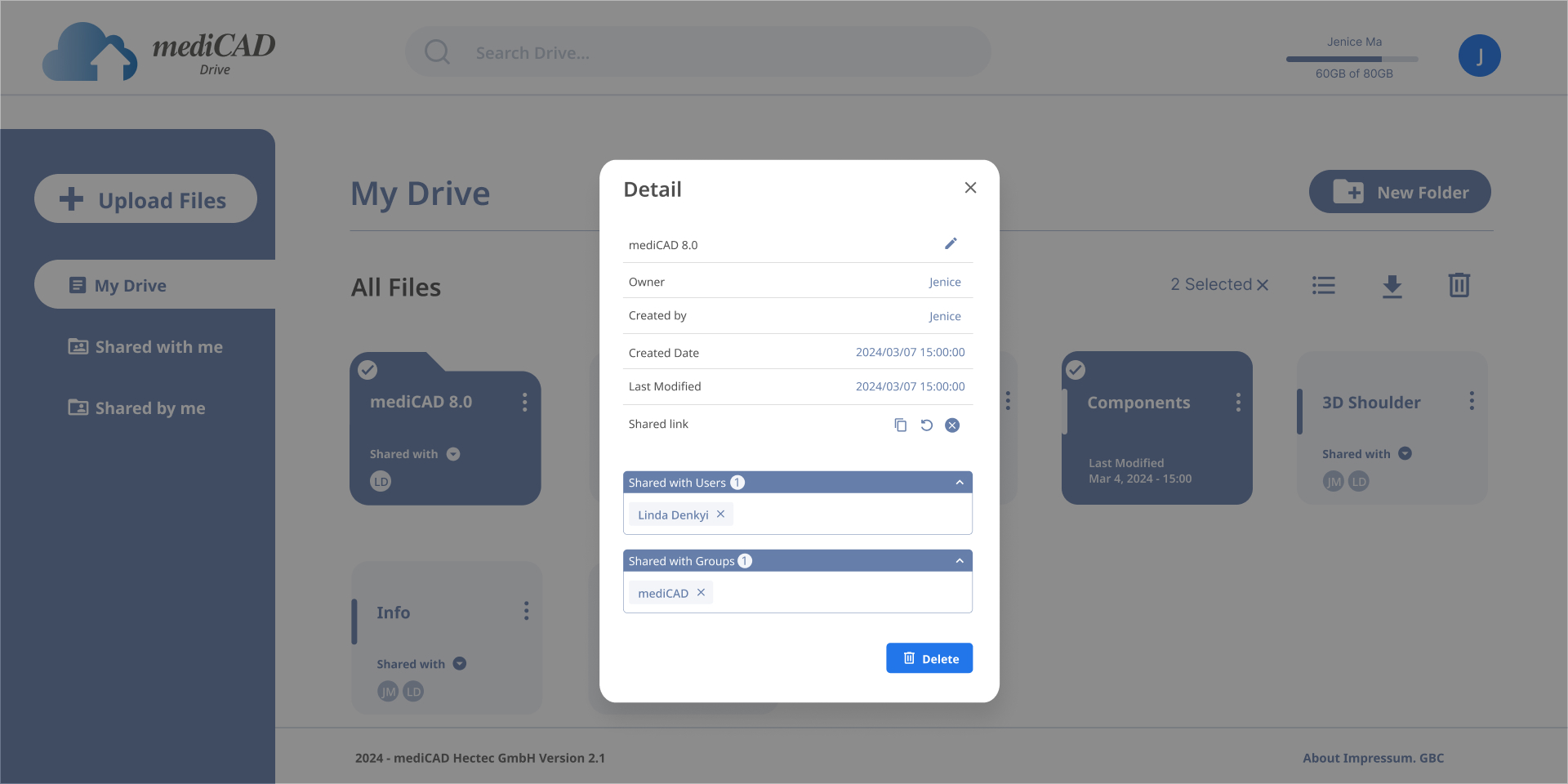
Task: Open Shared with me section
Action: pyautogui.click(x=145, y=346)
